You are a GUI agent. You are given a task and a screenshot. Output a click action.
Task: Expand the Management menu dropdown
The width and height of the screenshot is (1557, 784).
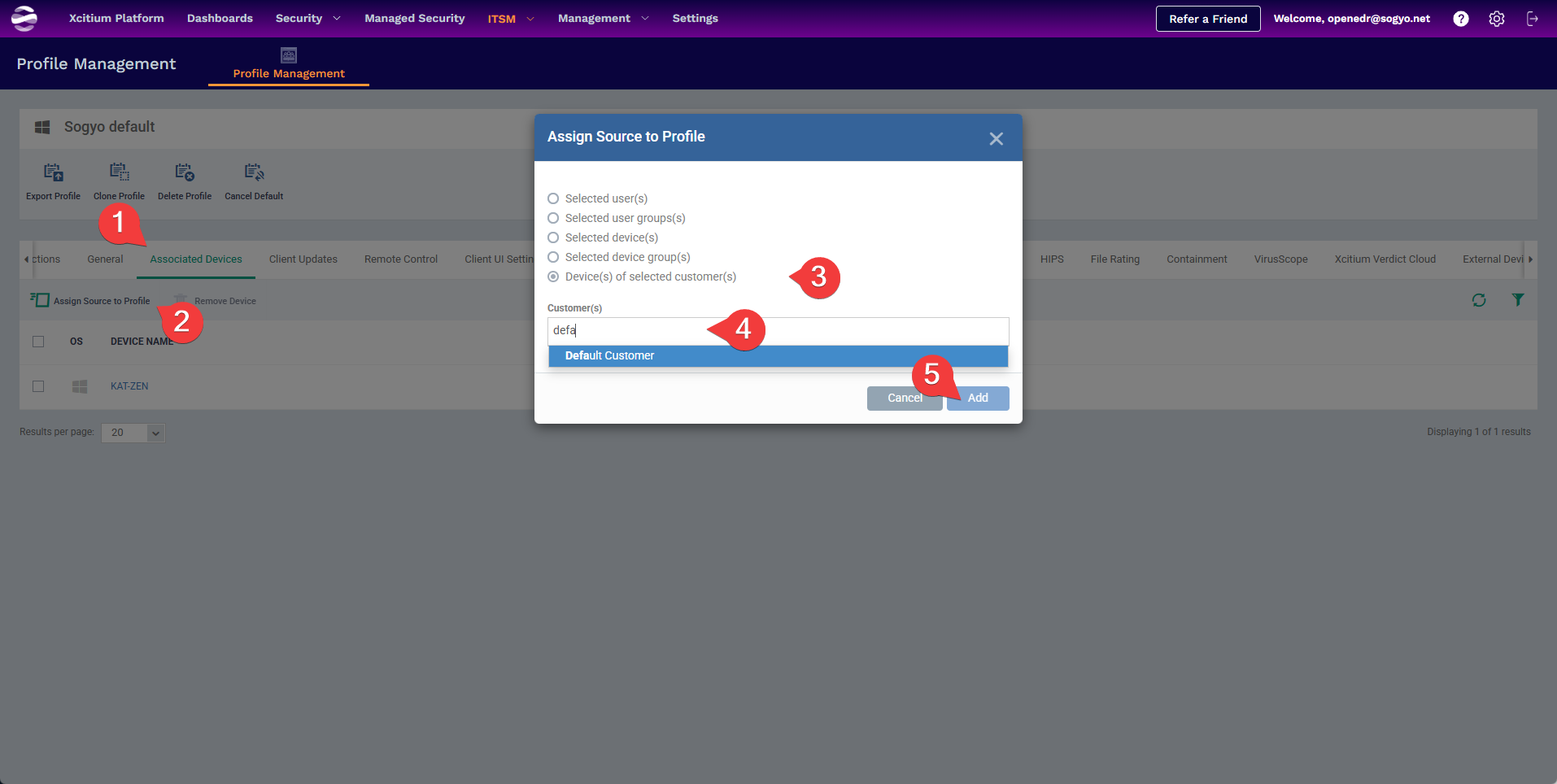[x=603, y=18]
